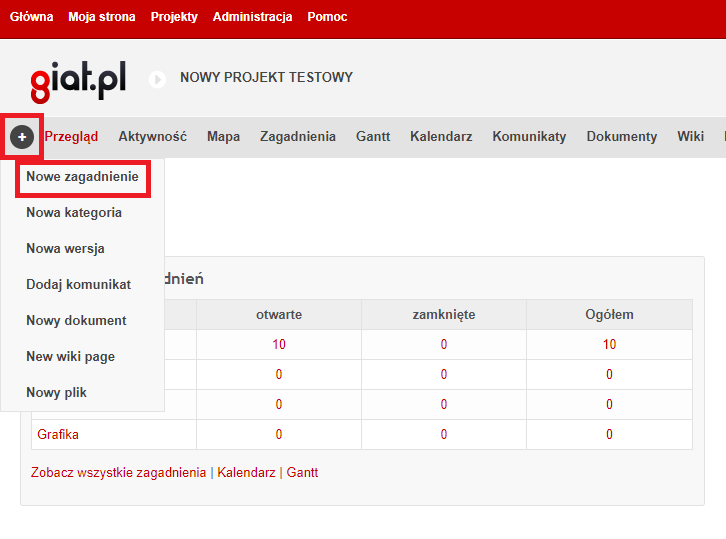Viewport: 726px width, 539px height.
Task: Switch to the Gantt tab
Action: (x=373, y=137)
